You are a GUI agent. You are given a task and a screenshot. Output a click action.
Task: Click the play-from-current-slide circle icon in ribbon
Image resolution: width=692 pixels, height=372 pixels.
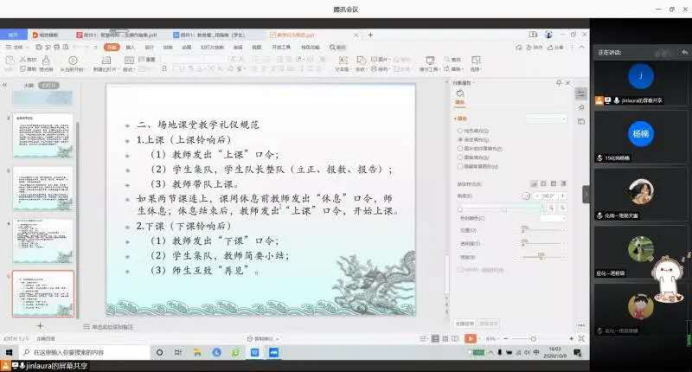click(73, 60)
